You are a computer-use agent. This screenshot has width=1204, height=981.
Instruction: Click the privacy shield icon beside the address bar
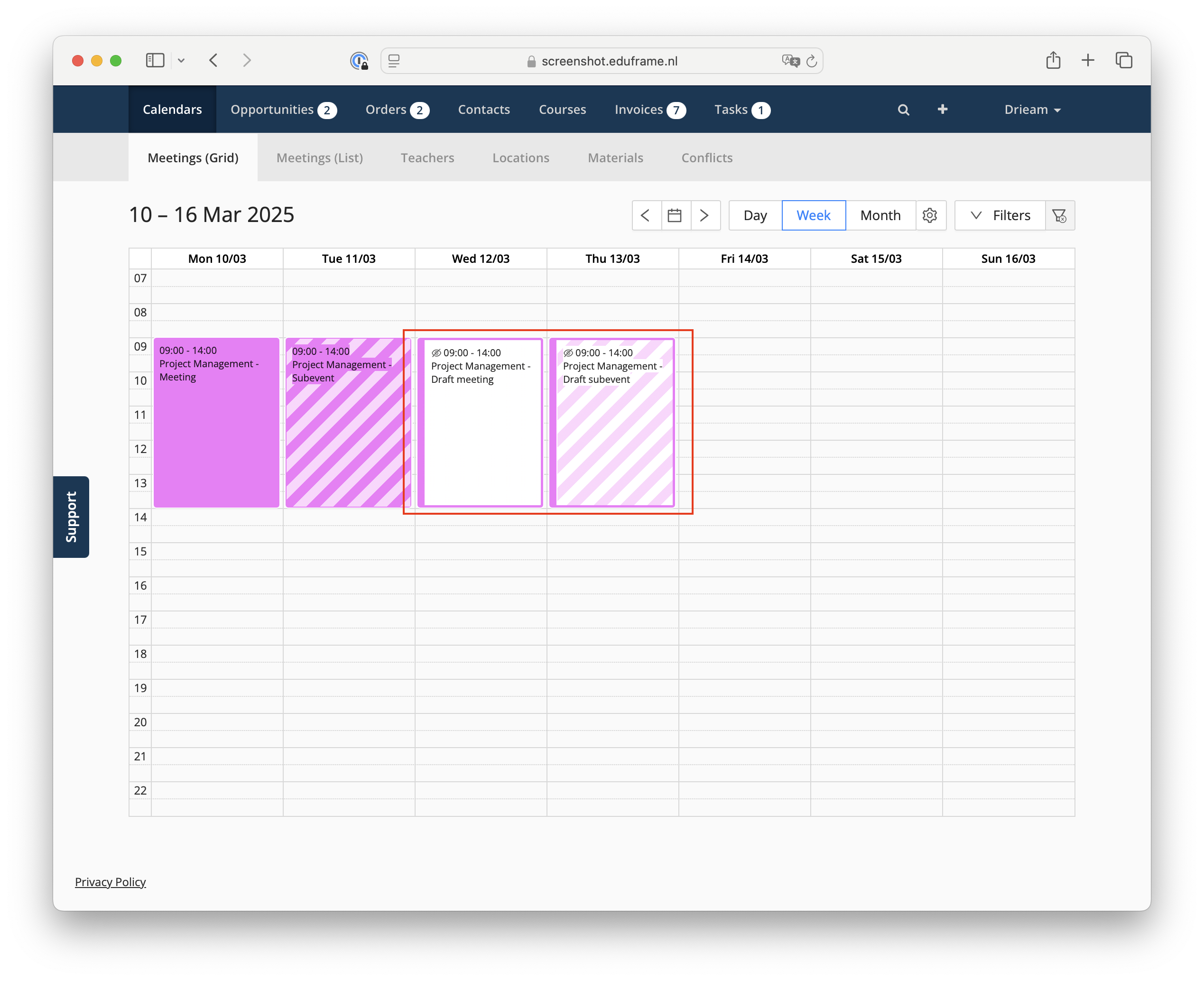tap(359, 60)
